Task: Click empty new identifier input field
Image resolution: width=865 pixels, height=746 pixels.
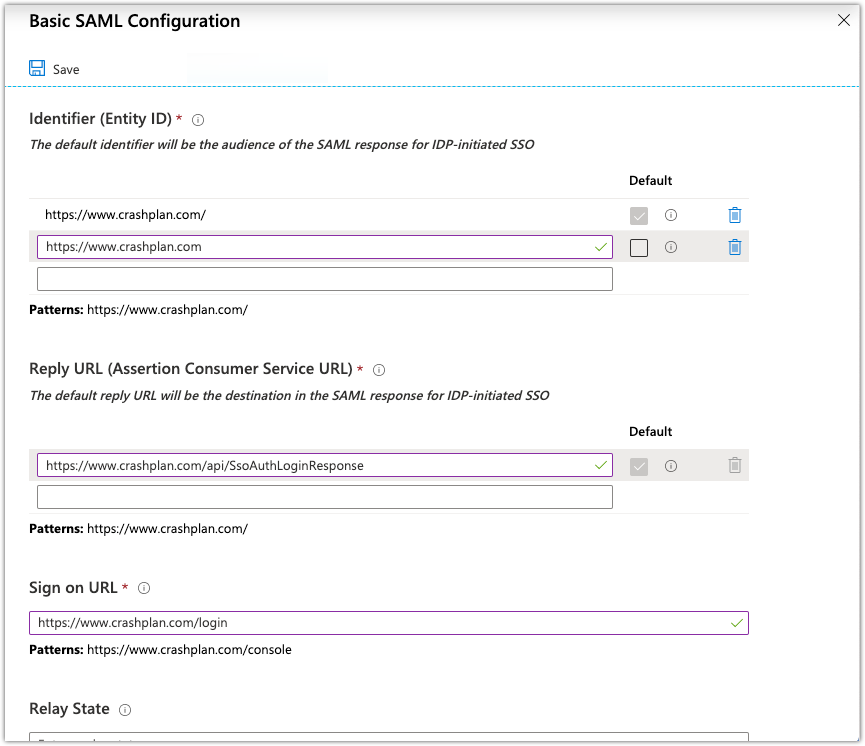Action: (x=325, y=279)
